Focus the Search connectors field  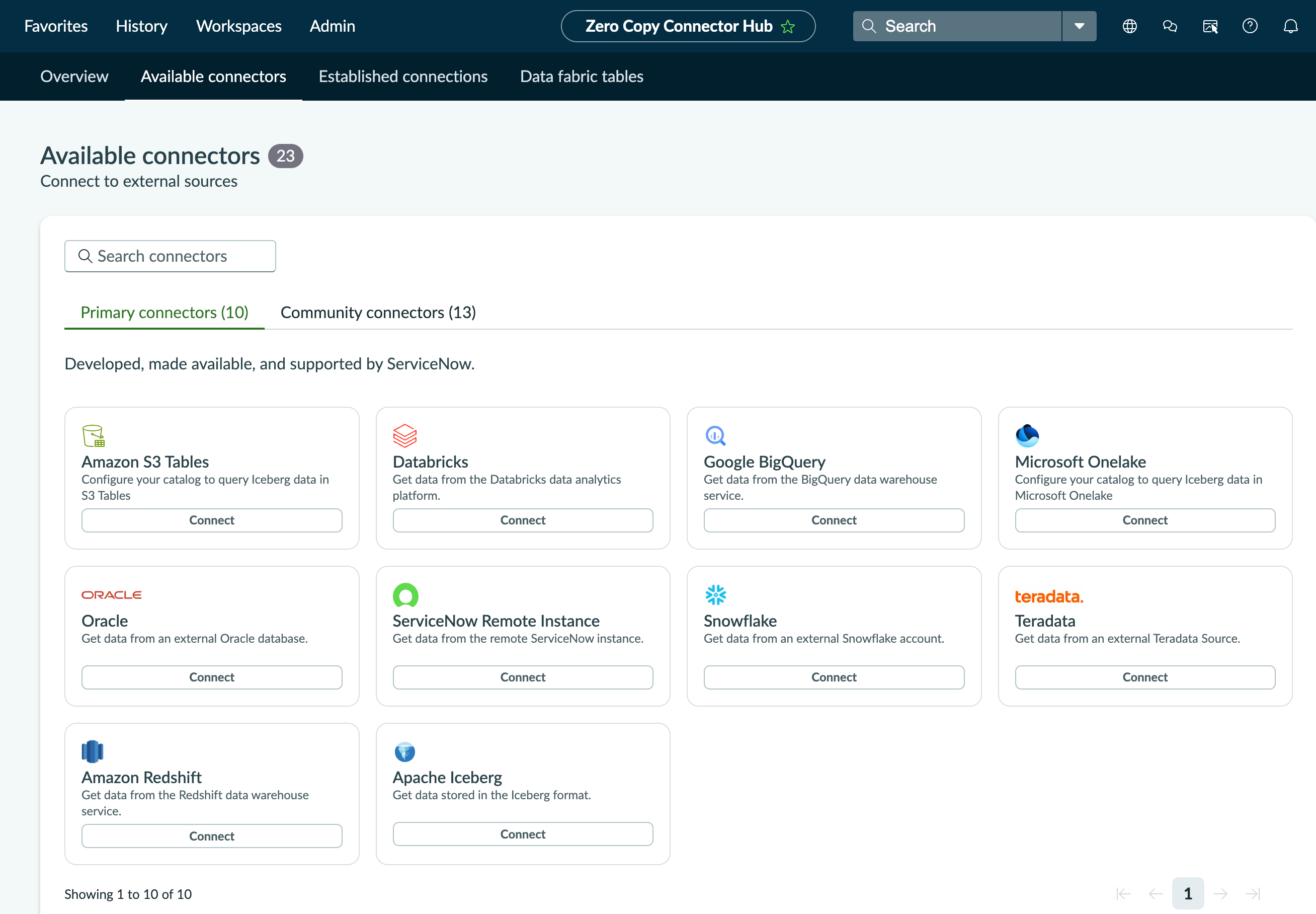point(170,256)
